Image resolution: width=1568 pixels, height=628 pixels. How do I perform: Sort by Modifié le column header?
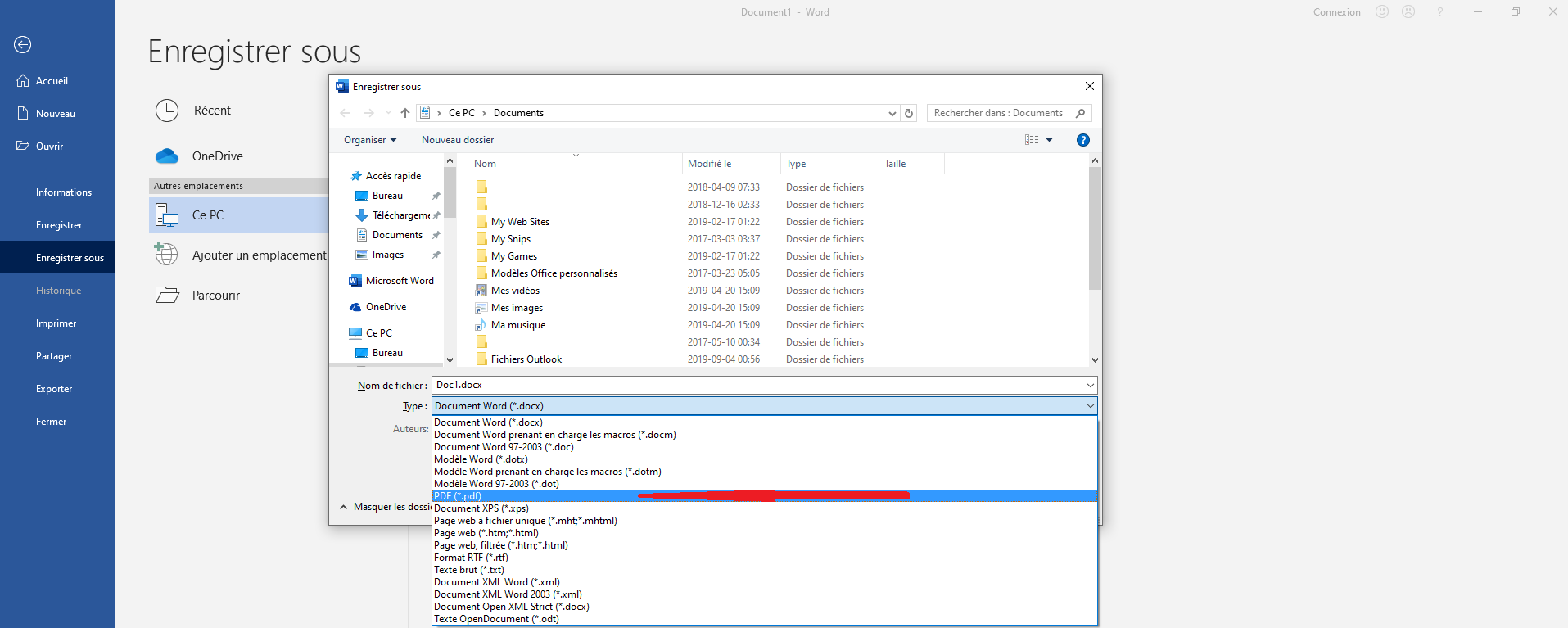coord(730,164)
